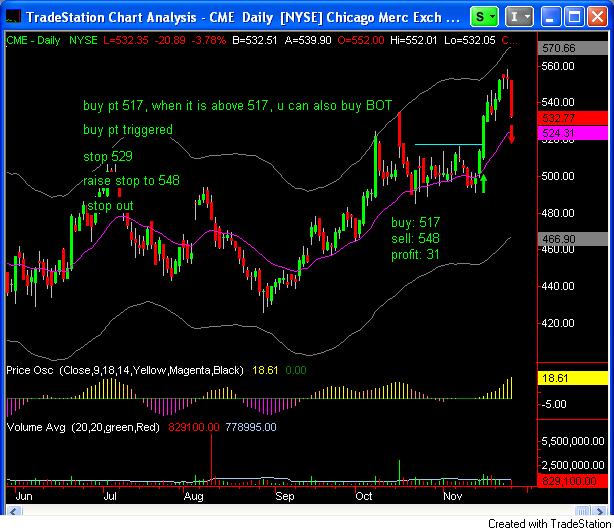Click the 'Nov' date axis label

pos(452,496)
